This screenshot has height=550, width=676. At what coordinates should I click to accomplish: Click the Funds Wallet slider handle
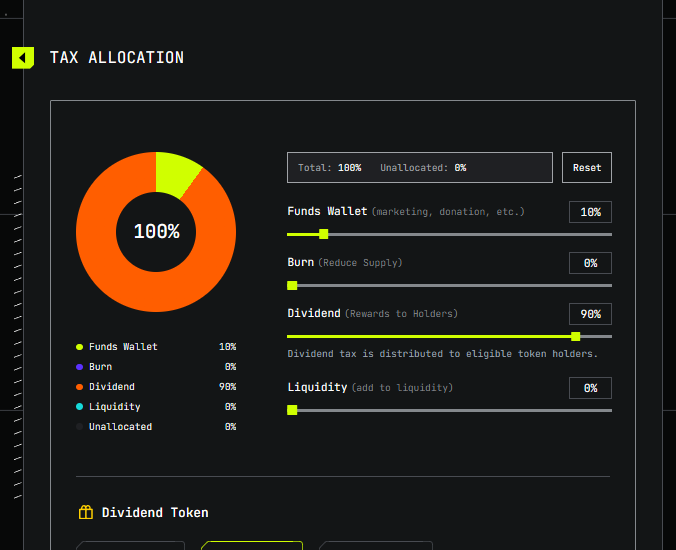pyautogui.click(x=324, y=234)
